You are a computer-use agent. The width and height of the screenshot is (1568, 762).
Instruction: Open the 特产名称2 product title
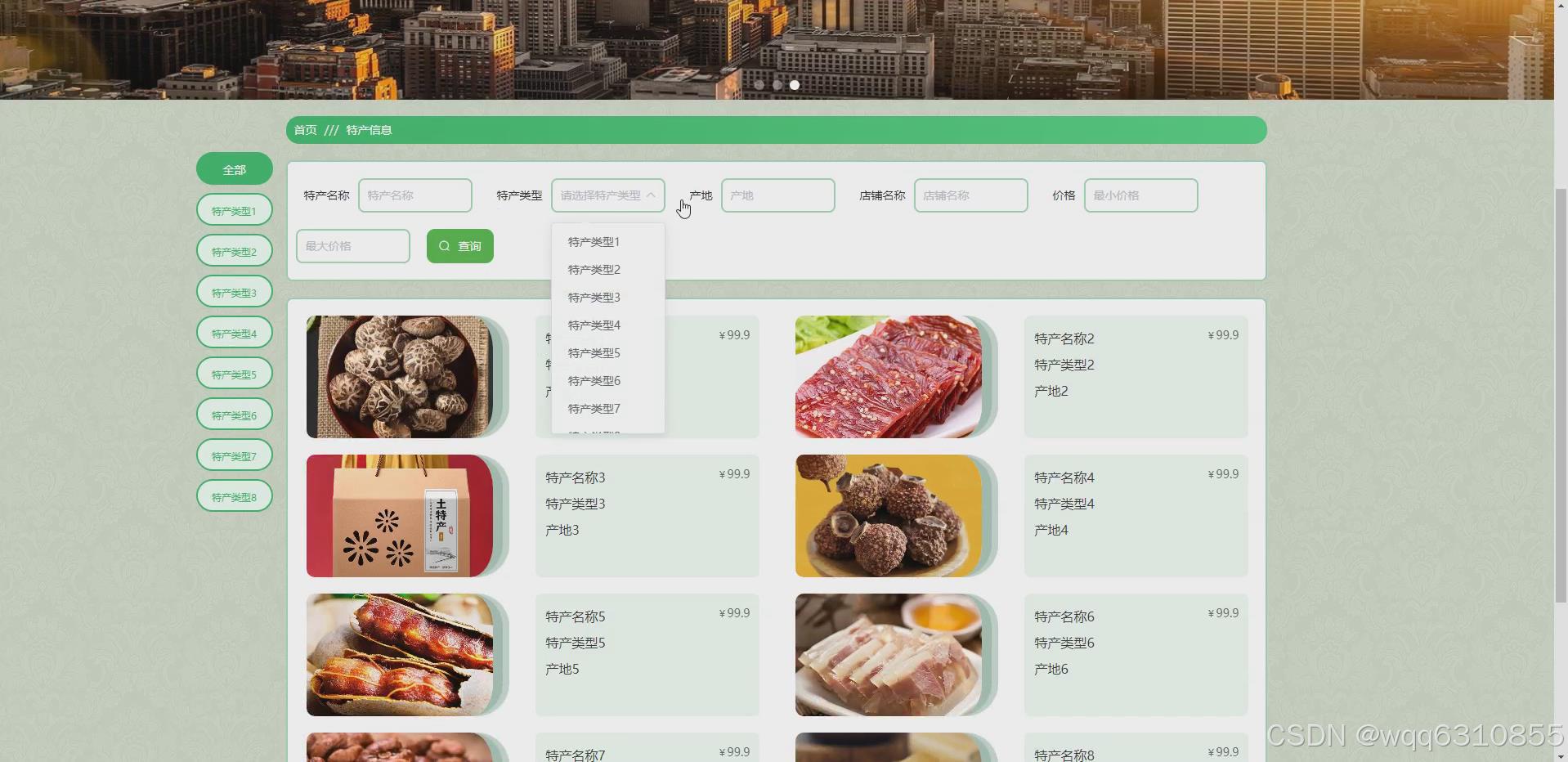pos(1064,338)
